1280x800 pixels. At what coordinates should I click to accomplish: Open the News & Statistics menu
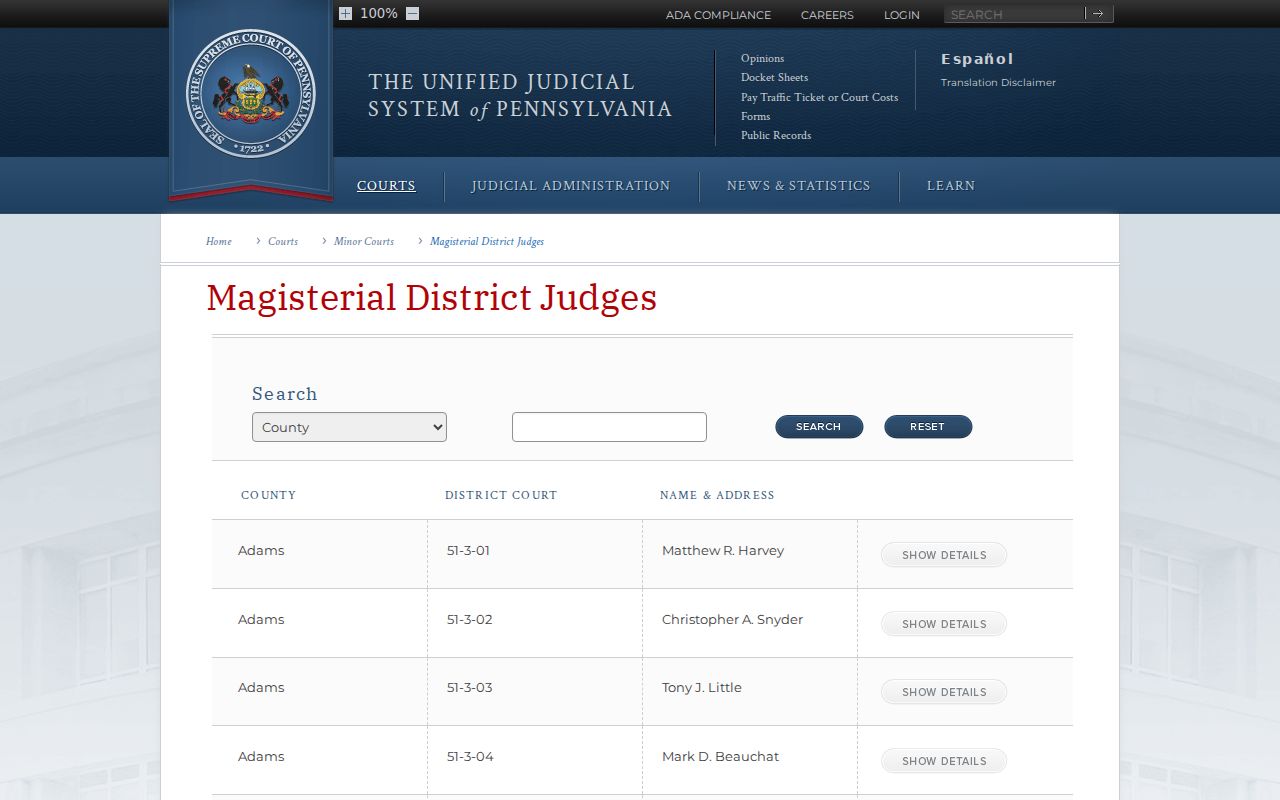[x=798, y=186]
